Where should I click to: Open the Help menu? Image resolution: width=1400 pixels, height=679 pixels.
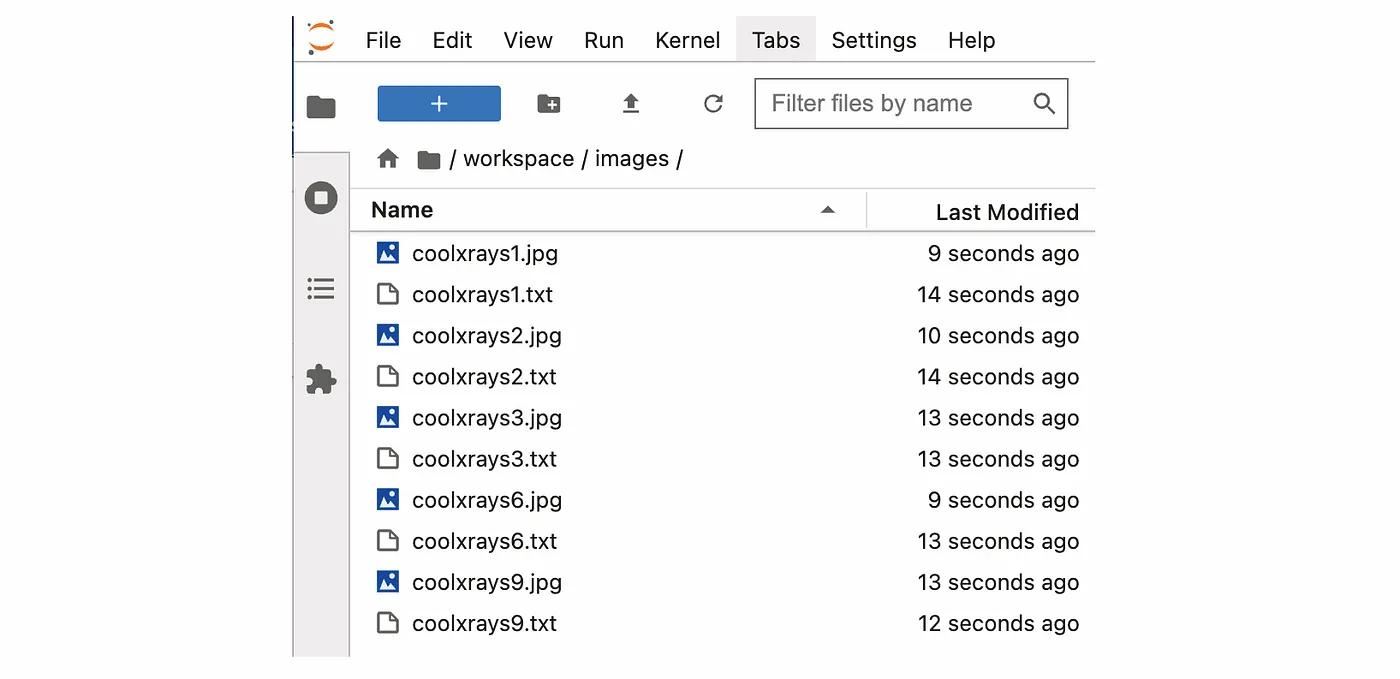(x=971, y=40)
